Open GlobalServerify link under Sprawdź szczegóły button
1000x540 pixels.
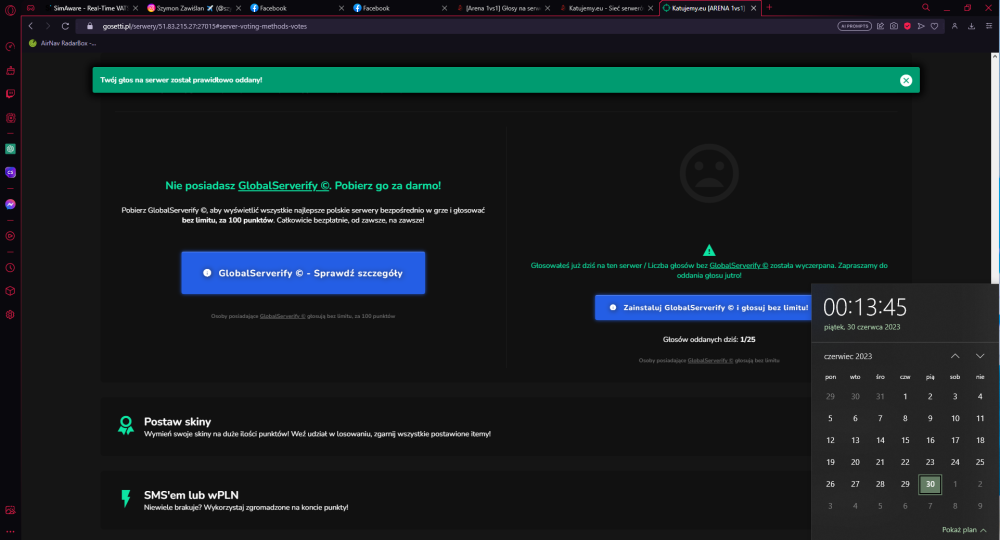point(283,316)
